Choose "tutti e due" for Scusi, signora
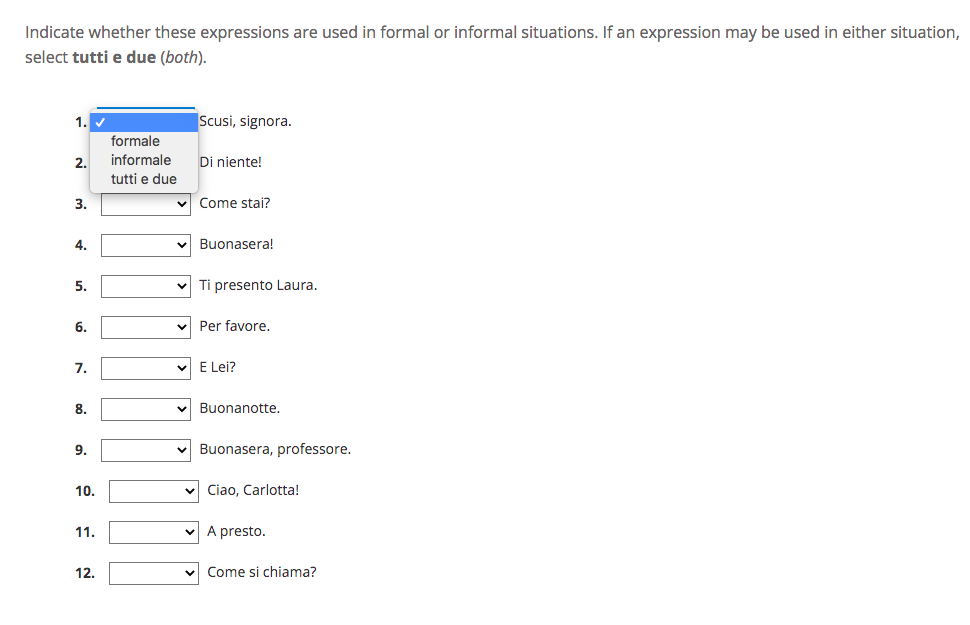This screenshot has width=970, height=625. click(x=143, y=178)
